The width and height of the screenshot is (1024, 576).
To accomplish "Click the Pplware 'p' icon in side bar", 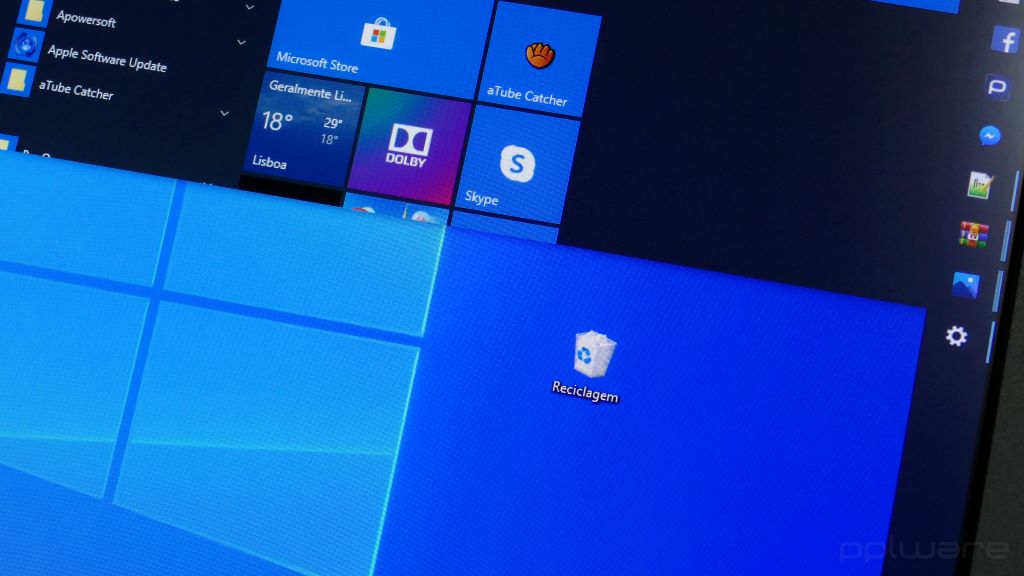I will tap(997, 86).
